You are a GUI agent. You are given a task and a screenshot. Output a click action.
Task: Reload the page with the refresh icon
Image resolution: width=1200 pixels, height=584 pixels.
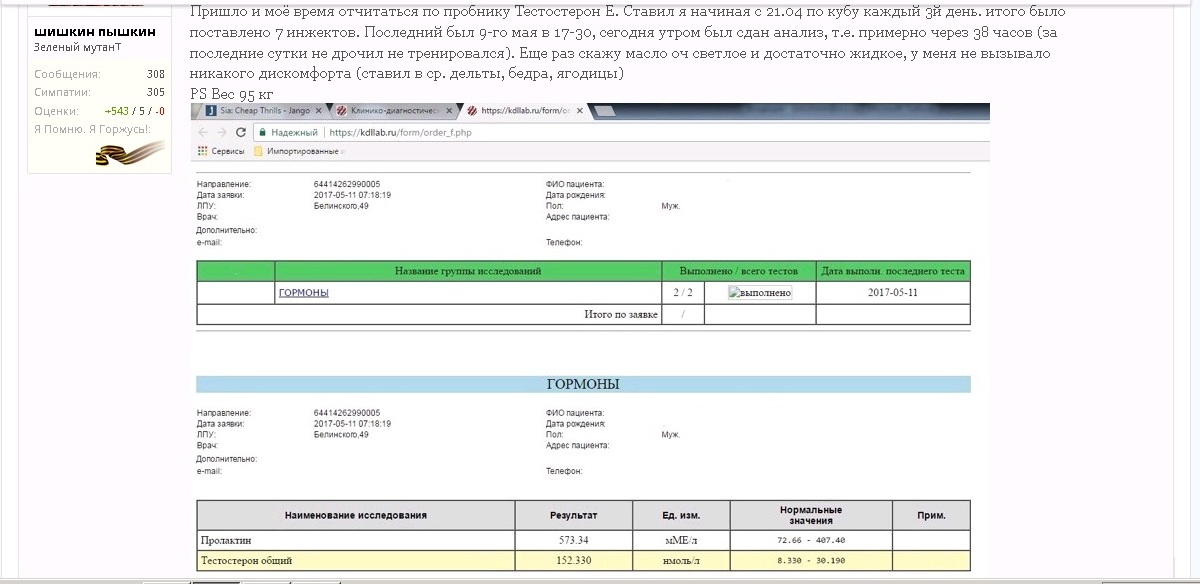[241, 132]
